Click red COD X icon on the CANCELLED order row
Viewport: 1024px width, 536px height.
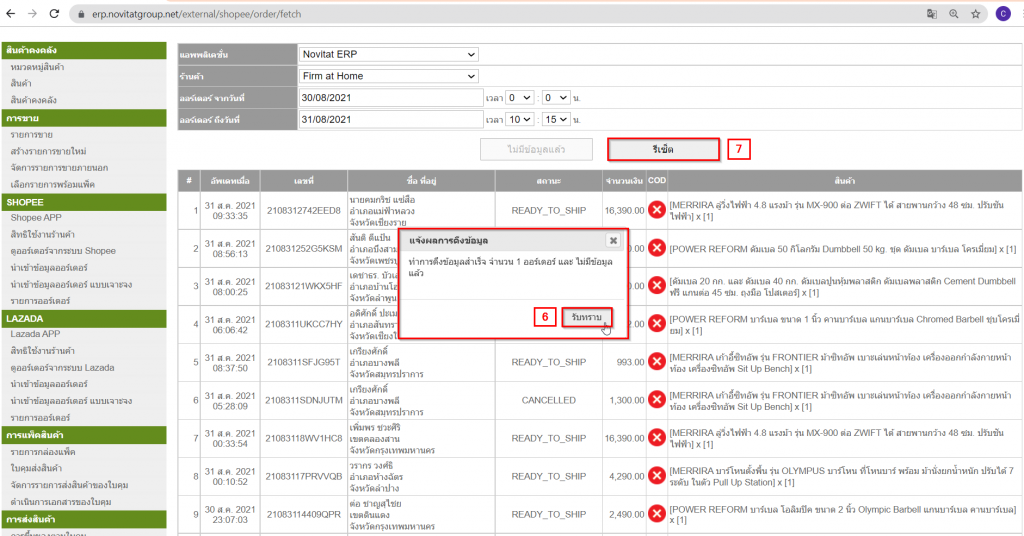pos(657,400)
